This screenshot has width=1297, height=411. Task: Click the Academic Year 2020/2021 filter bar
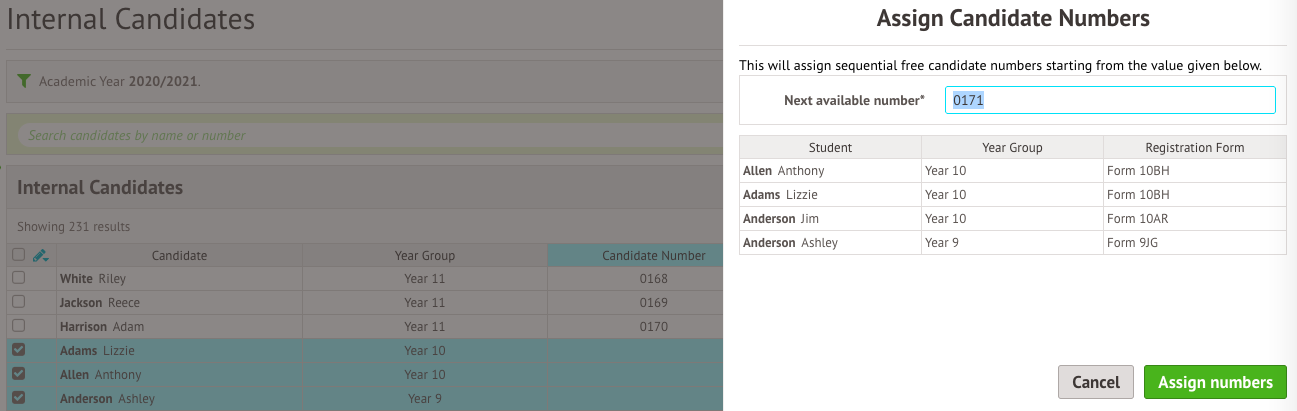pos(365,81)
